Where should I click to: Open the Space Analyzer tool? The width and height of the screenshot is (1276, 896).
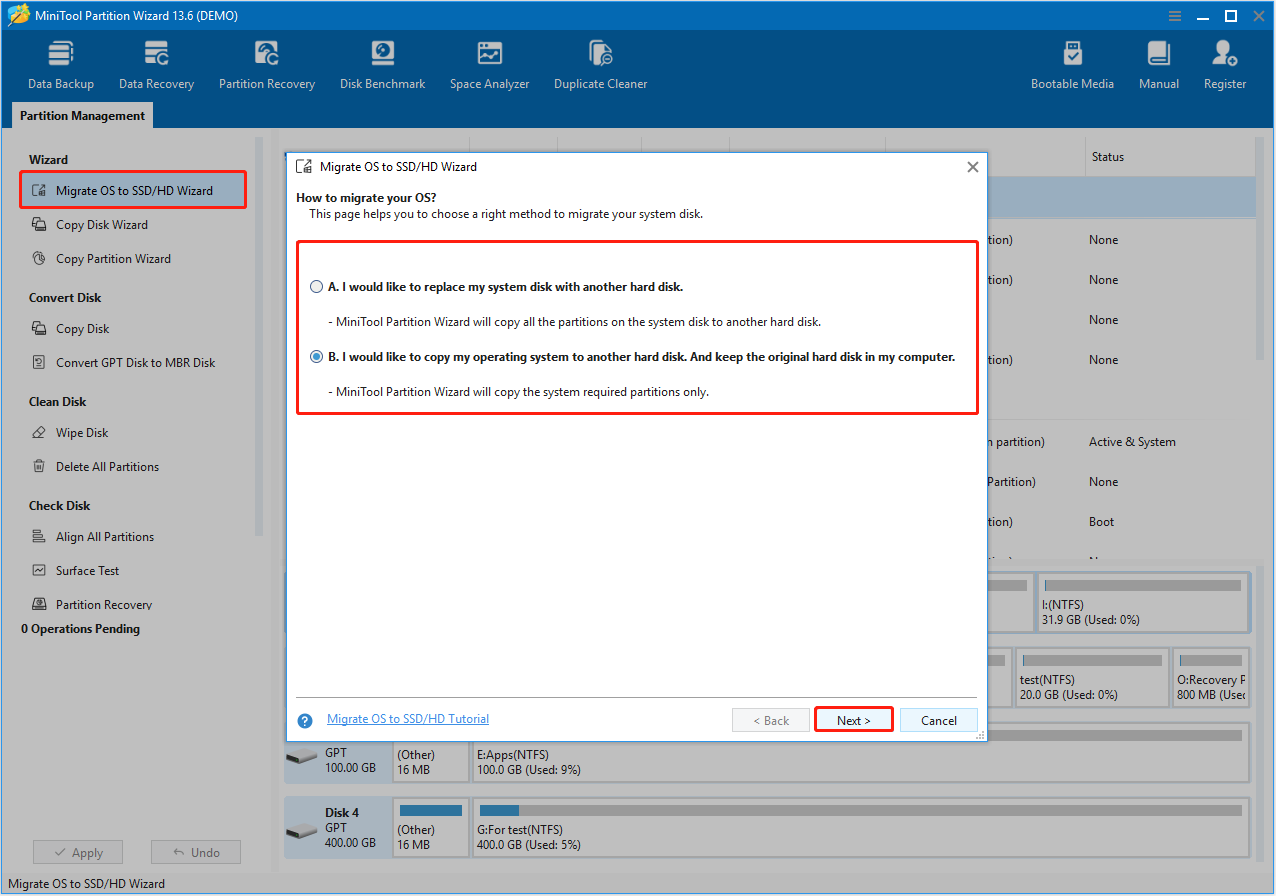[490, 66]
